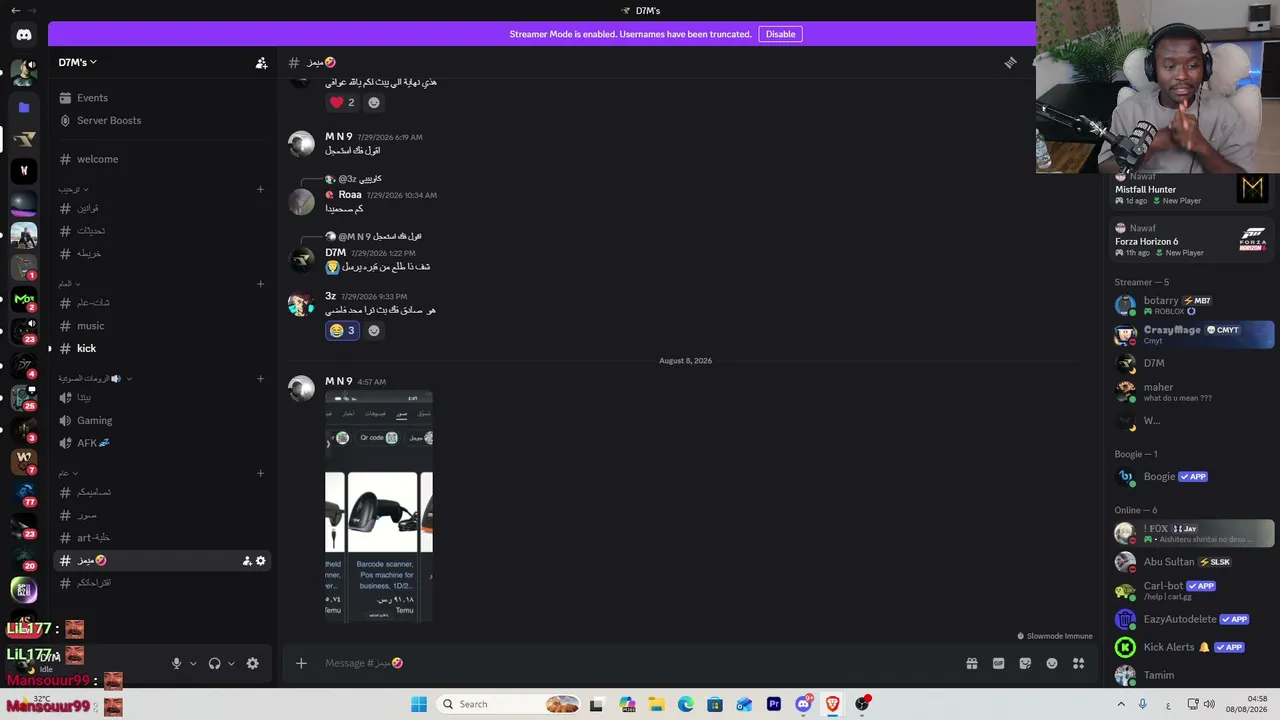Collapse the الرومات الصوتية voice category
The width and height of the screenshot is (1280, 720).
click(95, 379)
